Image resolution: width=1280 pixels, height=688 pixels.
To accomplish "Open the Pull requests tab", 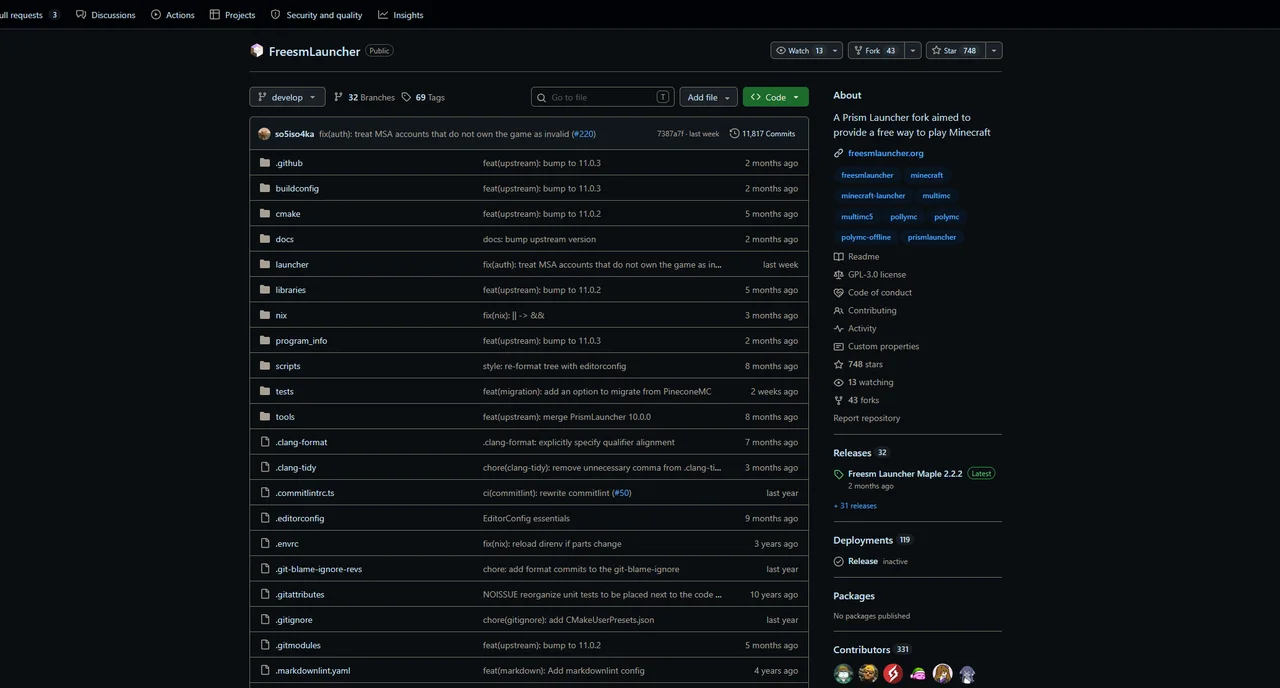I will coord(30,15).
